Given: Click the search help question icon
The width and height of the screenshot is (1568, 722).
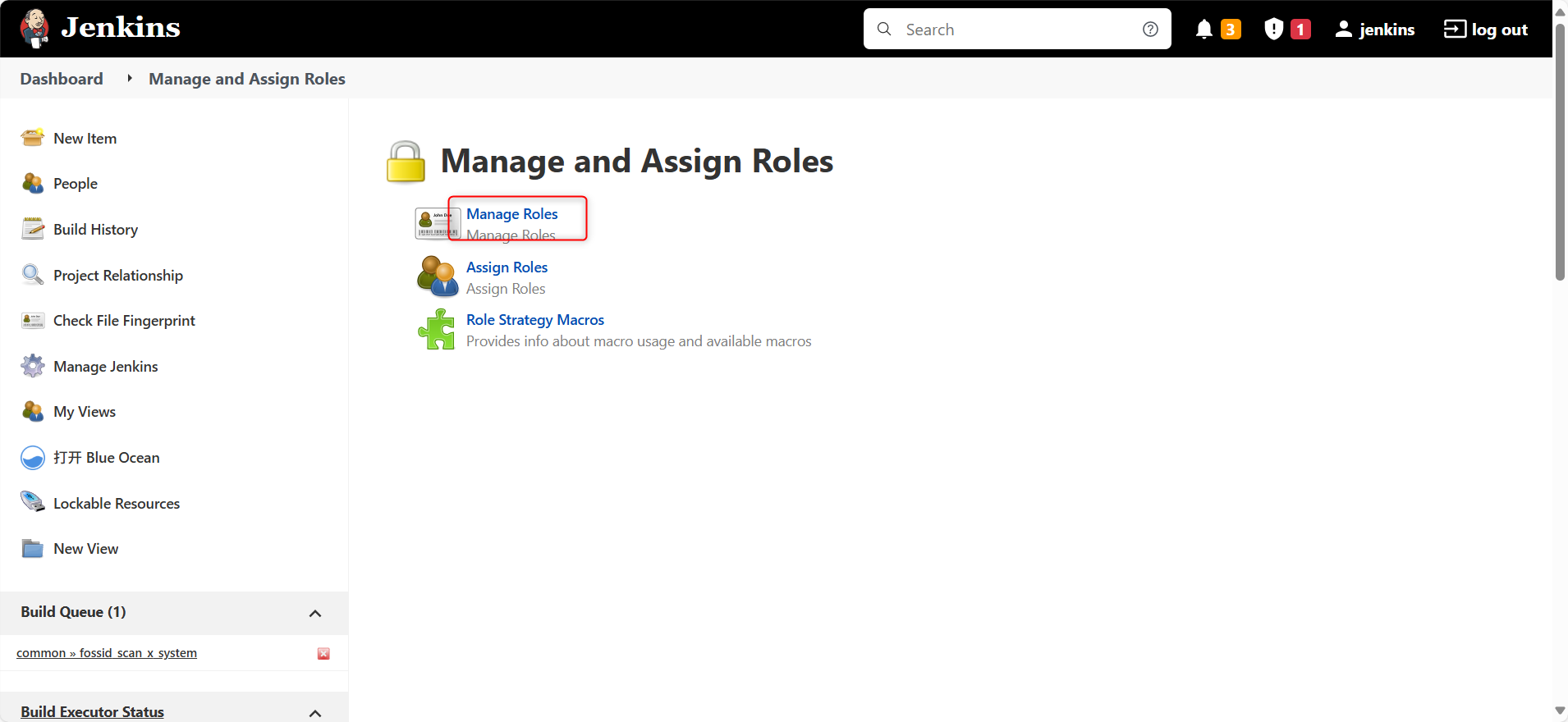Looking at the screenshot, I should (x=1151, y=30).
